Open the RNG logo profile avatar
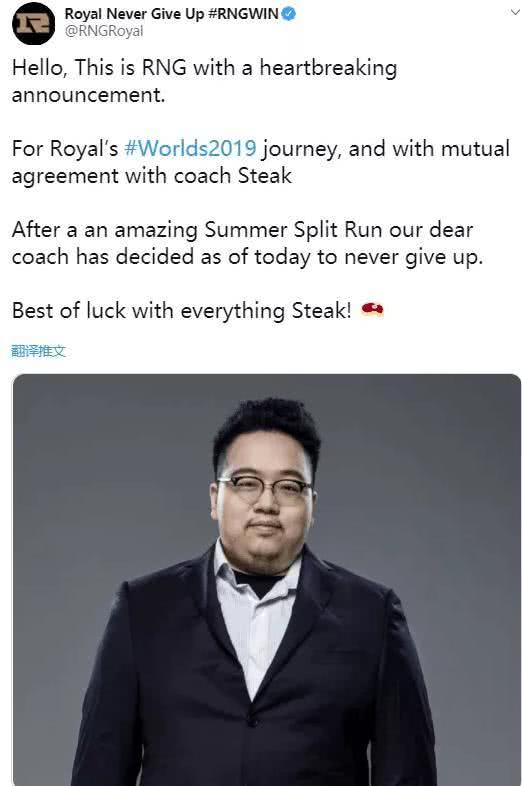529x793 pixels. (x=33, y=23)
